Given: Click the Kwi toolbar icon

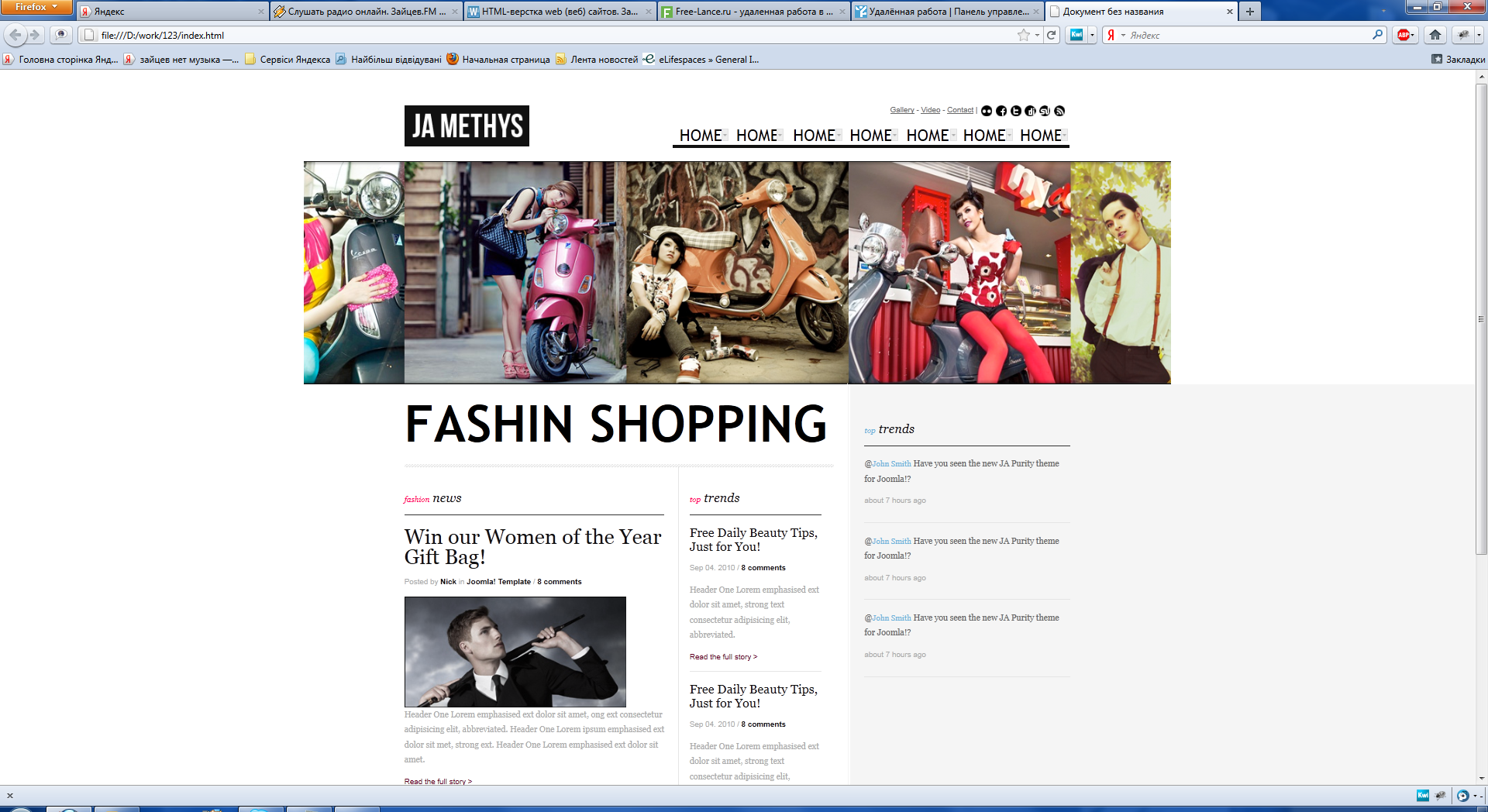Looking at the screenshot, I should pos(1076,35).
